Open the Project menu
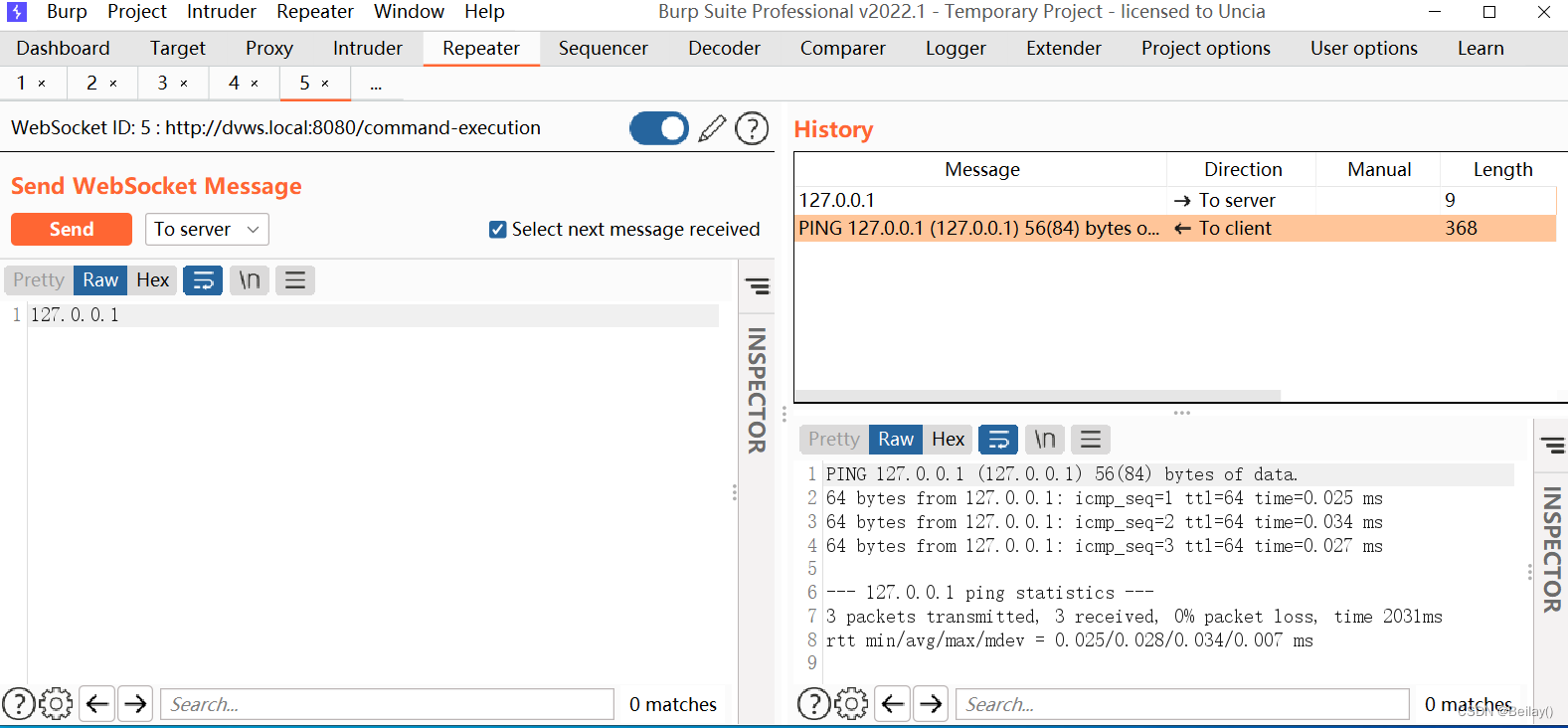This screenshot has height=728, width=1568. coord(137,12)
